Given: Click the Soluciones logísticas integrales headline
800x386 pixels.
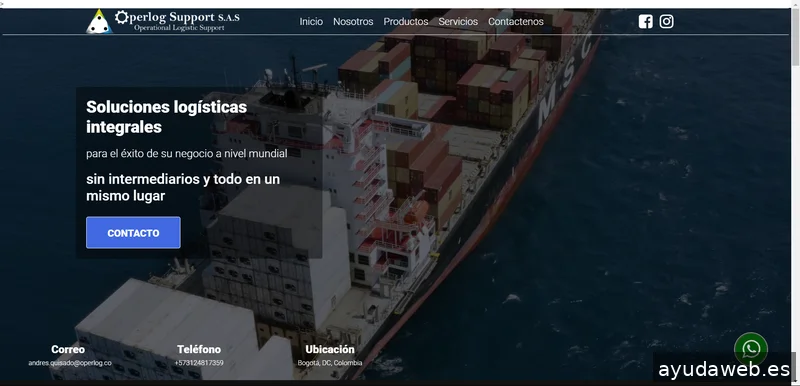Looking at the screenshot, I should click(x=166, y=117).
